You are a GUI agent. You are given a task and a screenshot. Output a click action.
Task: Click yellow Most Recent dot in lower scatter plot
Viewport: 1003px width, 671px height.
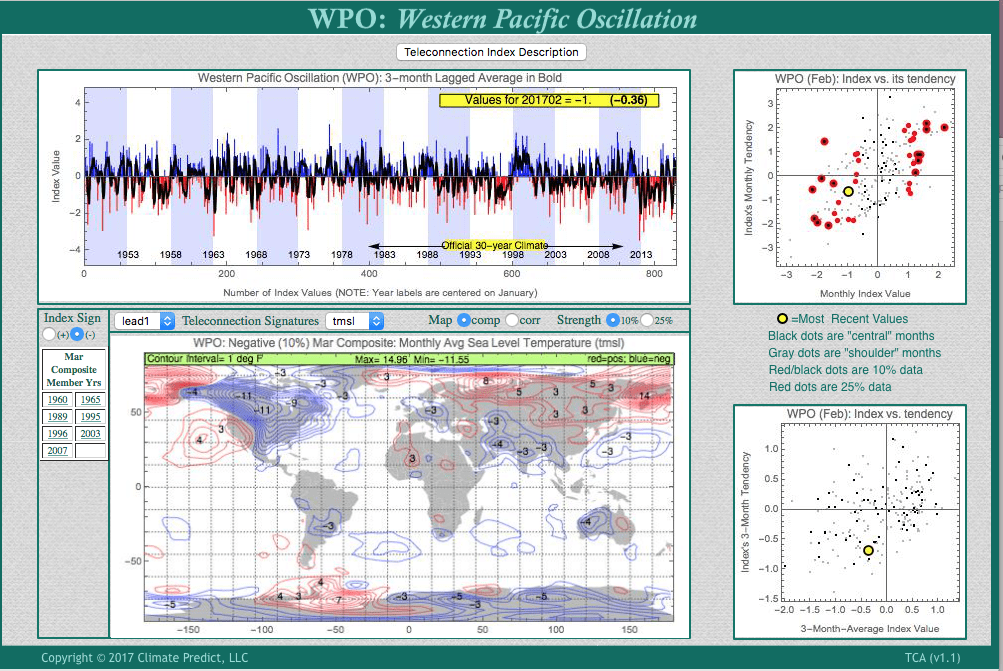[x=868, y=550]
